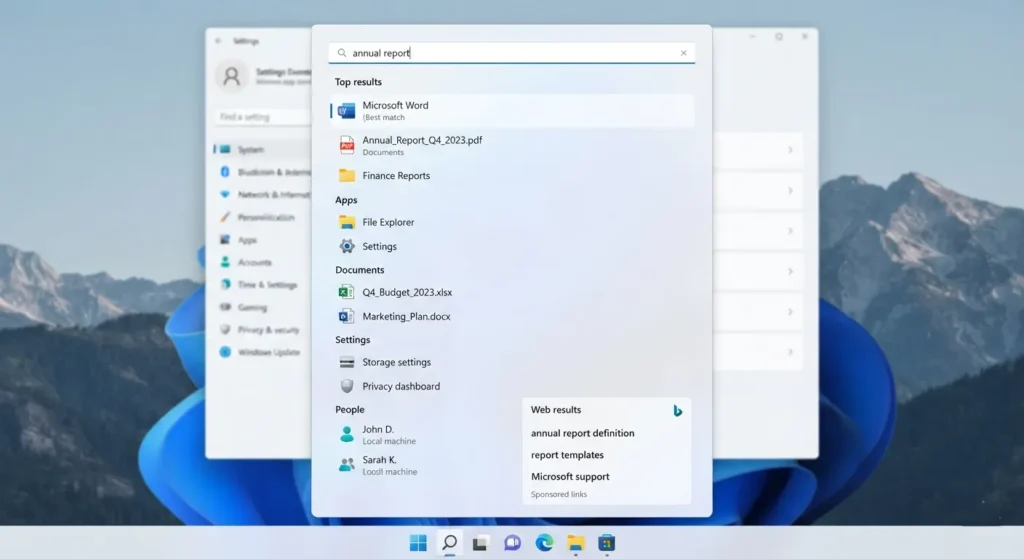Click the back arrow in Settings window
This screenshot has width=1024, height=559.
pyautogui.click(x=218, y=40)
